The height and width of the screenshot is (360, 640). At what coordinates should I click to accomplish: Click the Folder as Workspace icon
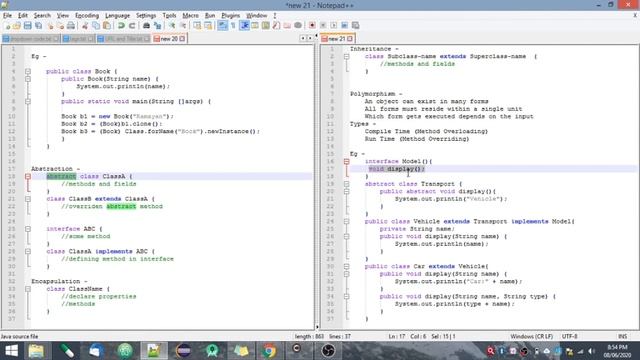tap(287, 26)
